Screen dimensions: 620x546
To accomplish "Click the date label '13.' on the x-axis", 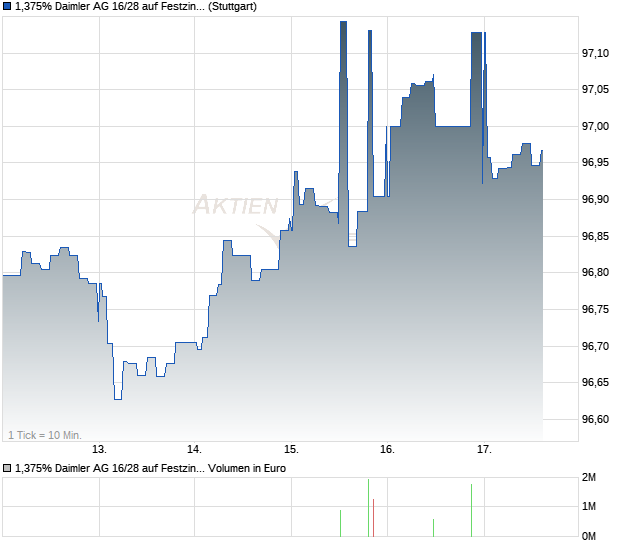I will click(x=99, y=450).
